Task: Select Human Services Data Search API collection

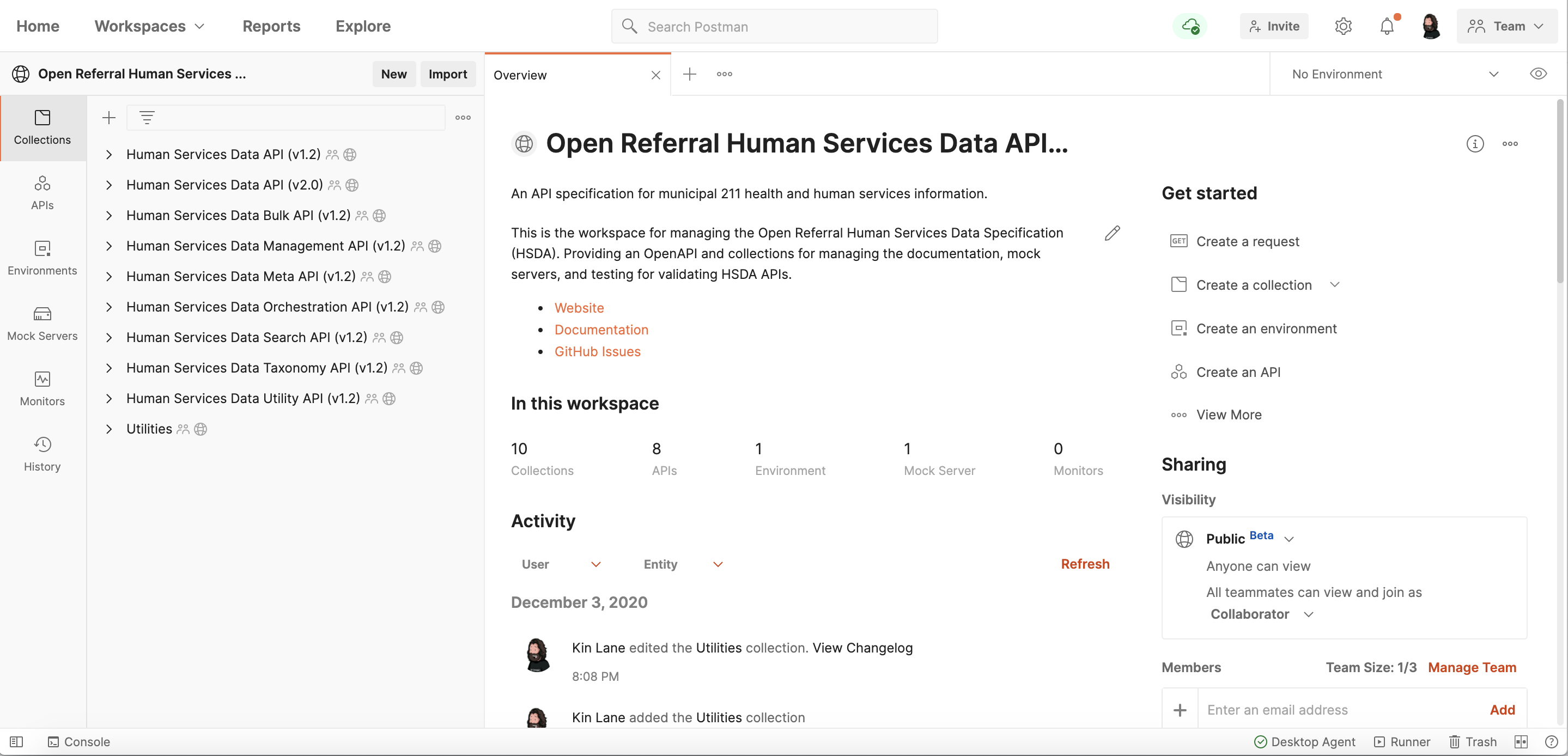Action: click(x=246, y=337)
